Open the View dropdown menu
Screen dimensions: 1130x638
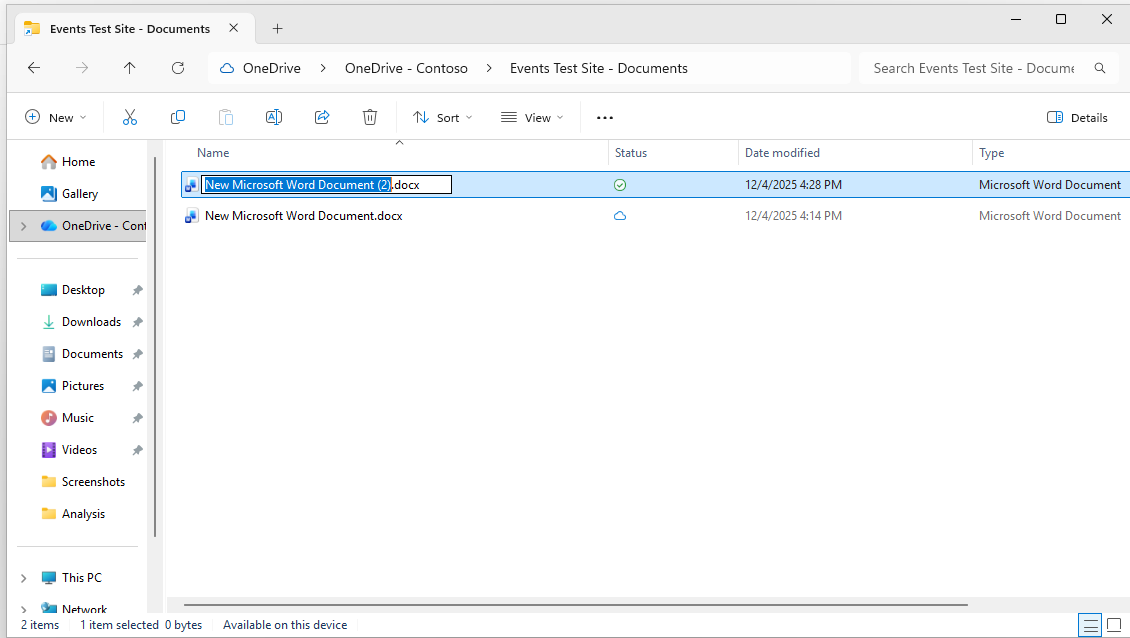(x=532, y=118)
